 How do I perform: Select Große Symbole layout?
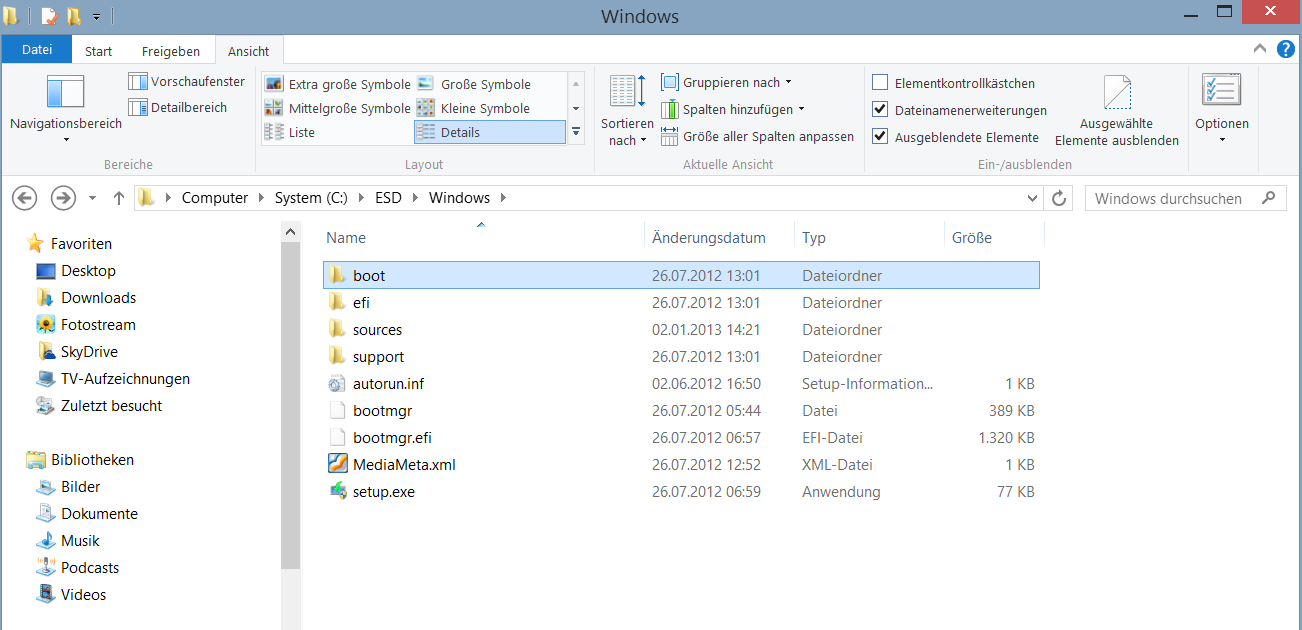click(474, 84)
